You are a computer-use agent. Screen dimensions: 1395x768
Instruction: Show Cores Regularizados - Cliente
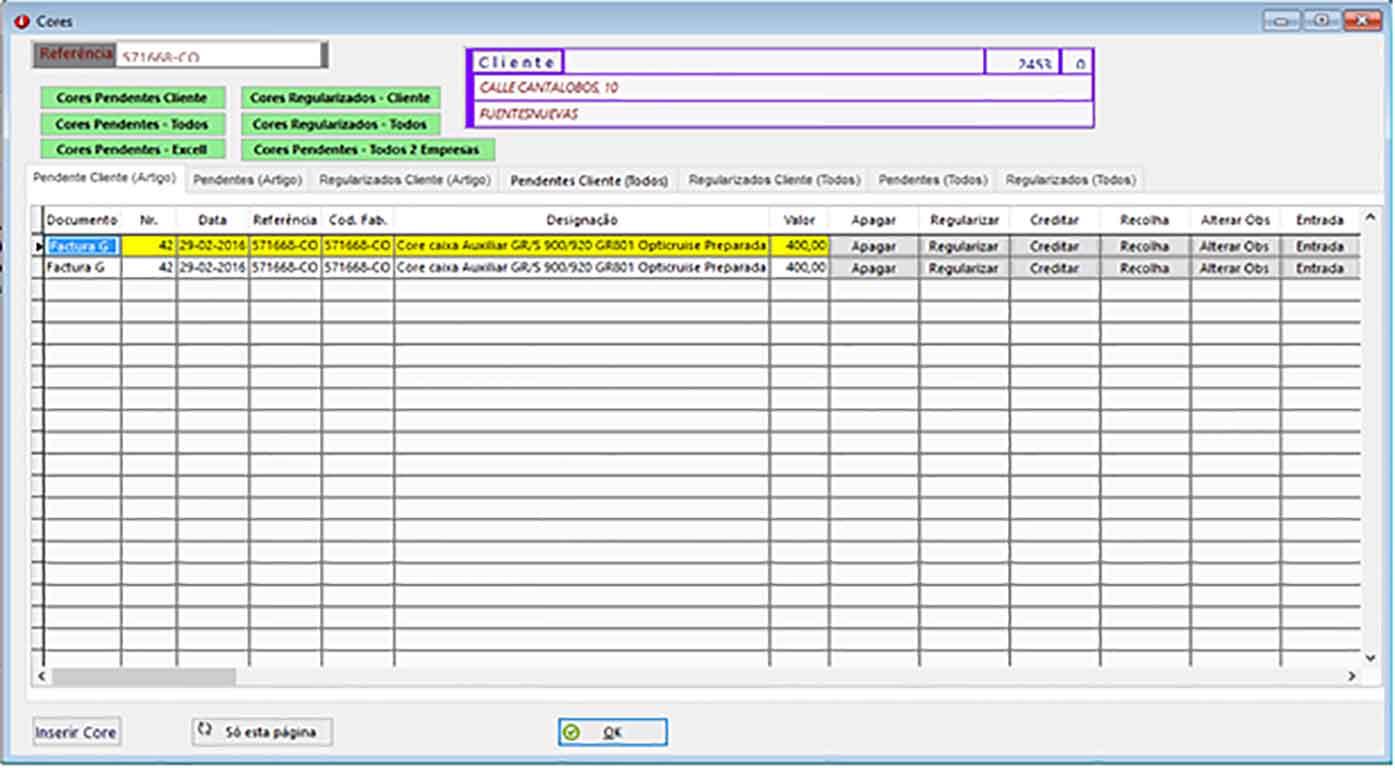pos(340,98)
